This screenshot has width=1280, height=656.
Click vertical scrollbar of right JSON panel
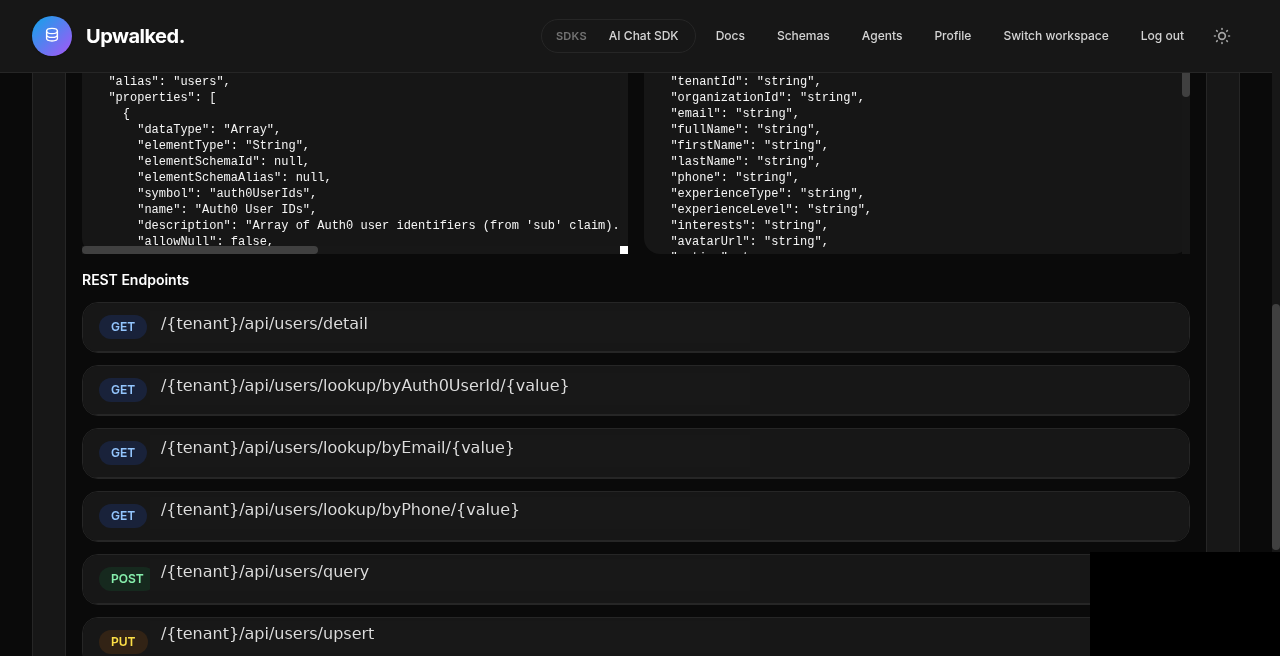click(1186, 85)
